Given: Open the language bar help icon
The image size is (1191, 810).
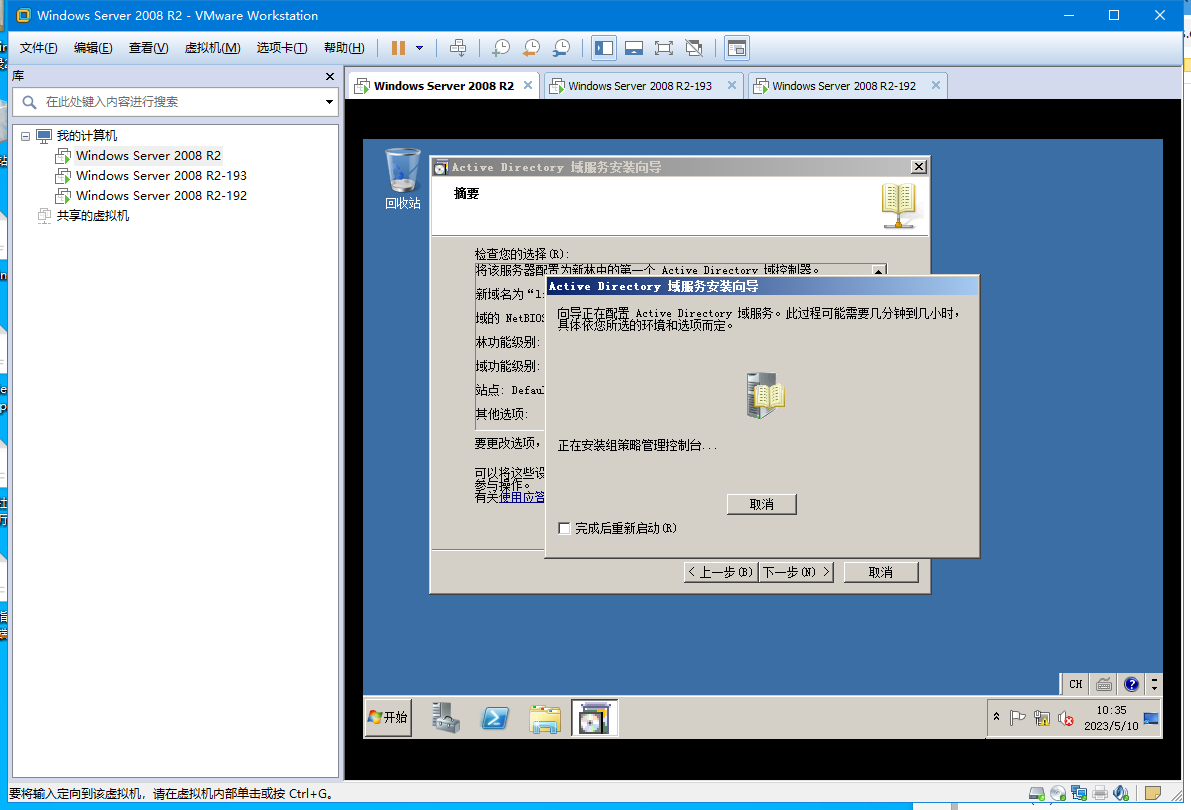Looking at the screenshot, I should coord(1131,684).
